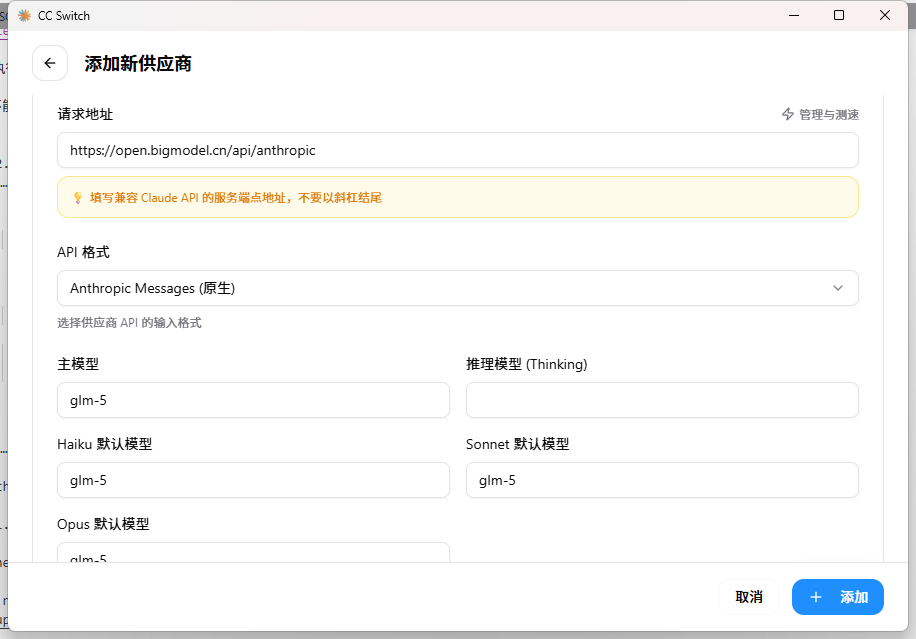Click the lightning bolt speed test icon

click(x=788, y=115)
